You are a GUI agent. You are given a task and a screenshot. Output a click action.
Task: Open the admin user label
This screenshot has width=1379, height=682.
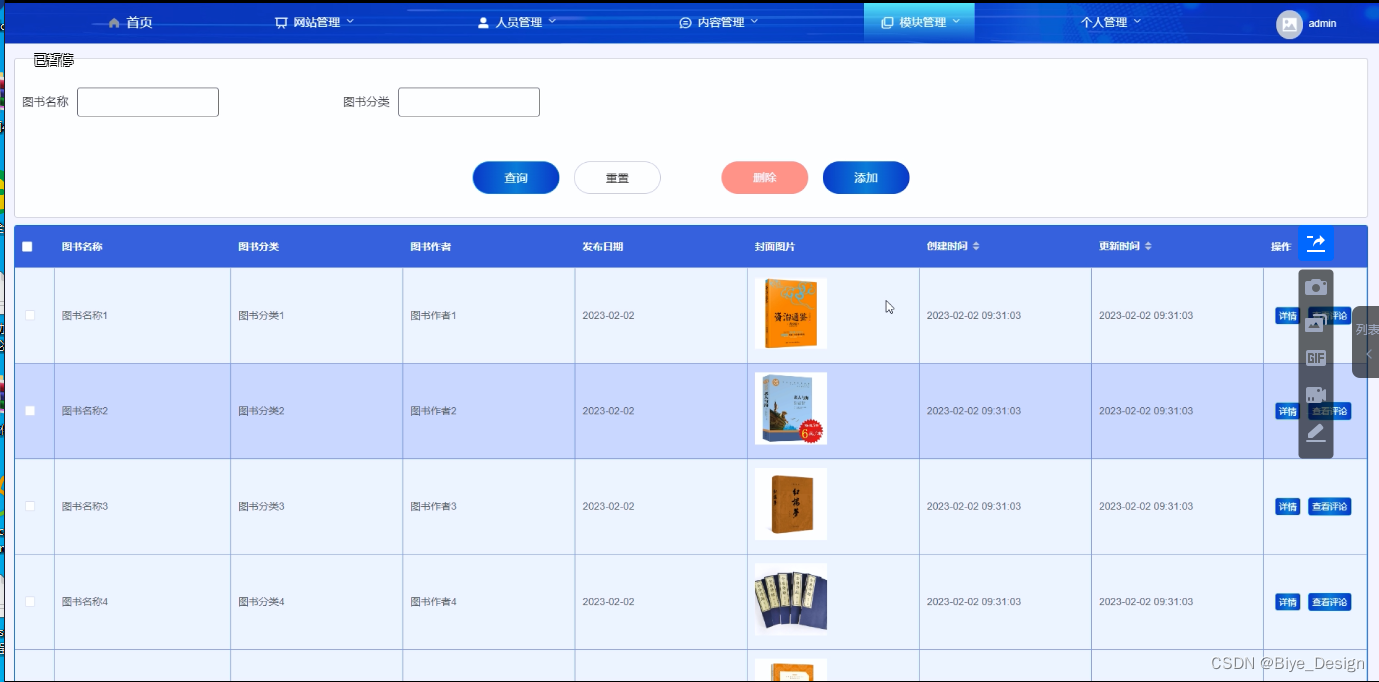click(1322, 24)
